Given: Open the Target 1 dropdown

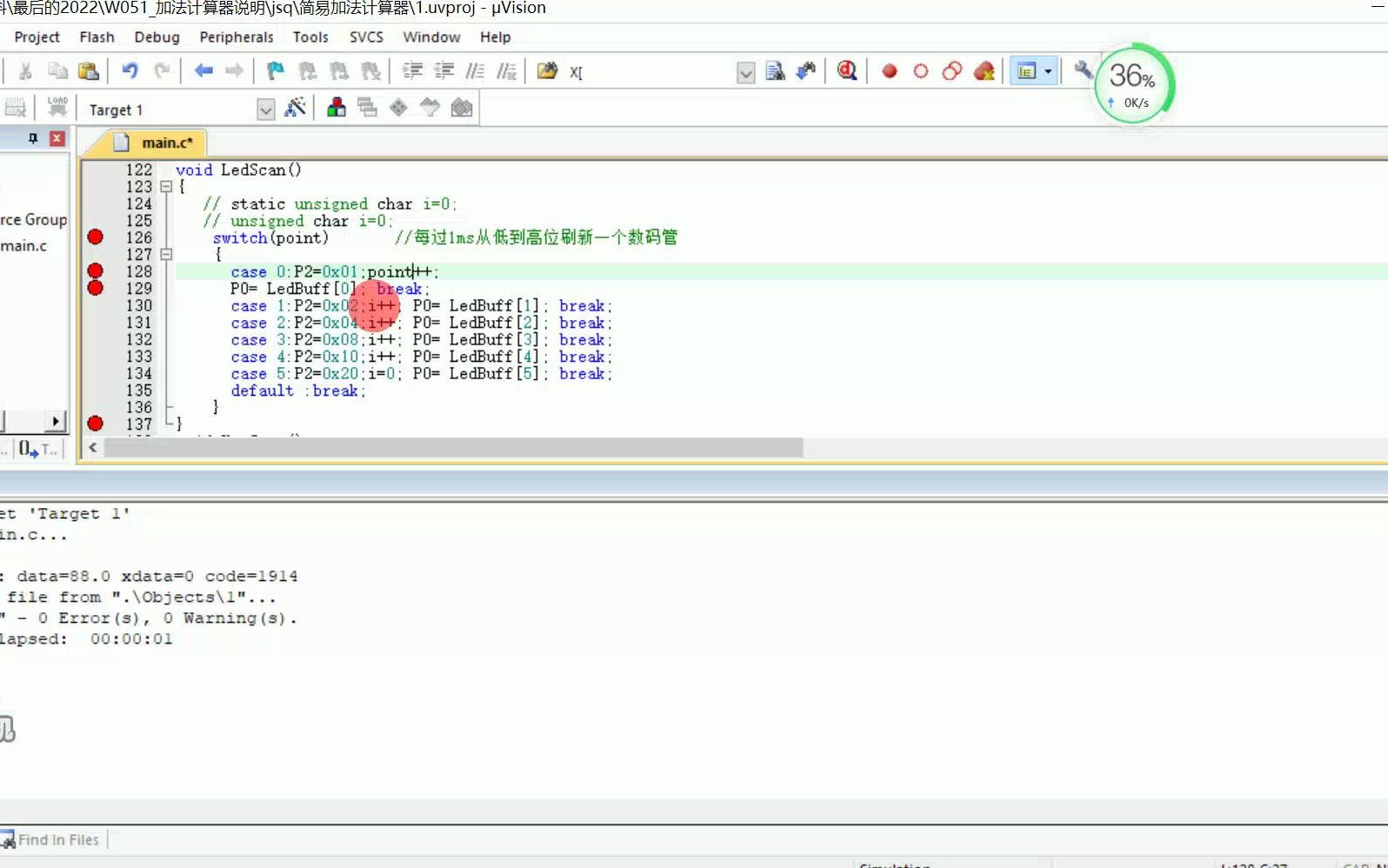Looking at the screenshot, I should tap(266, 110).
